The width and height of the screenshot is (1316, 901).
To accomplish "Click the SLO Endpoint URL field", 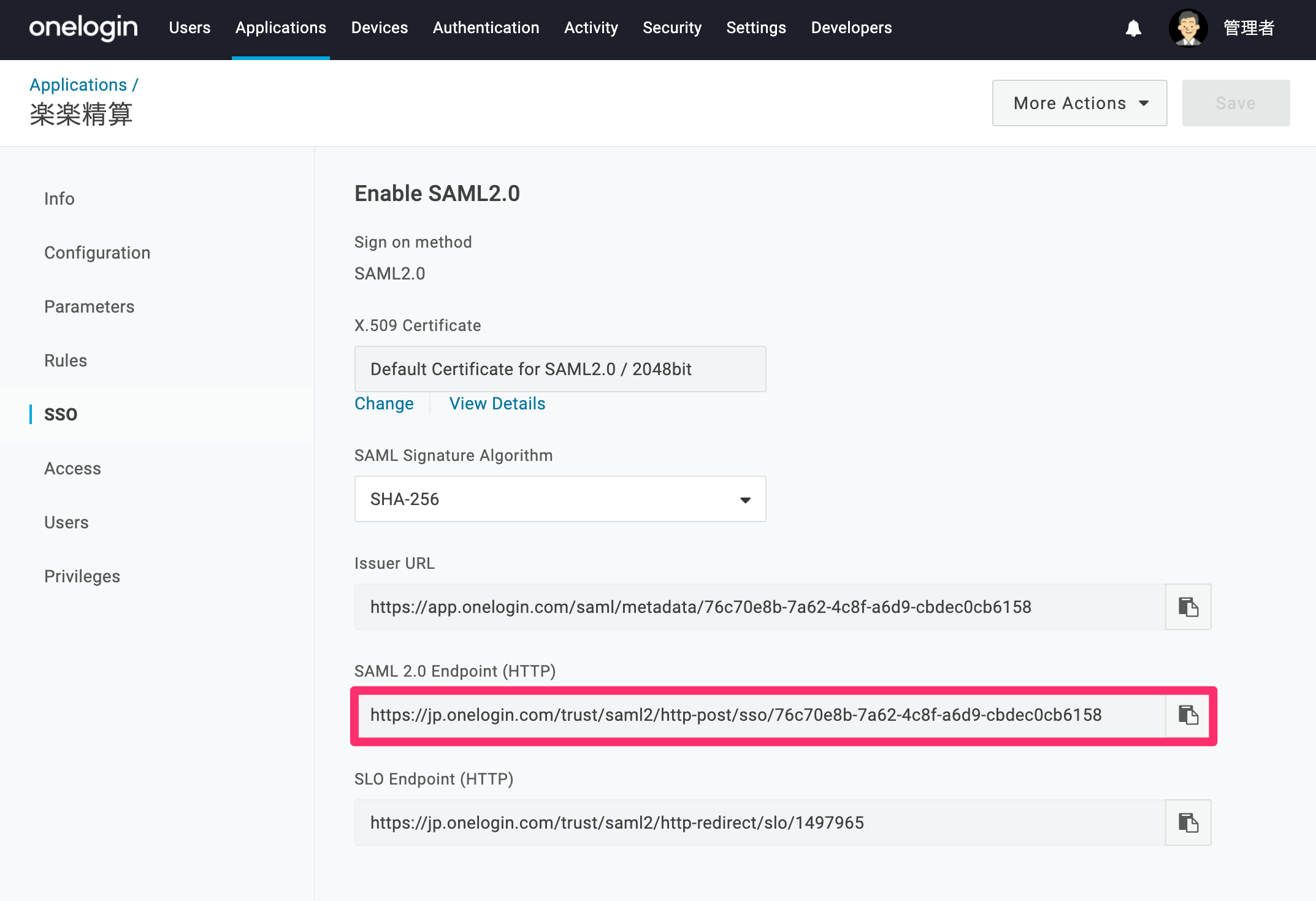I will point(760,823).
